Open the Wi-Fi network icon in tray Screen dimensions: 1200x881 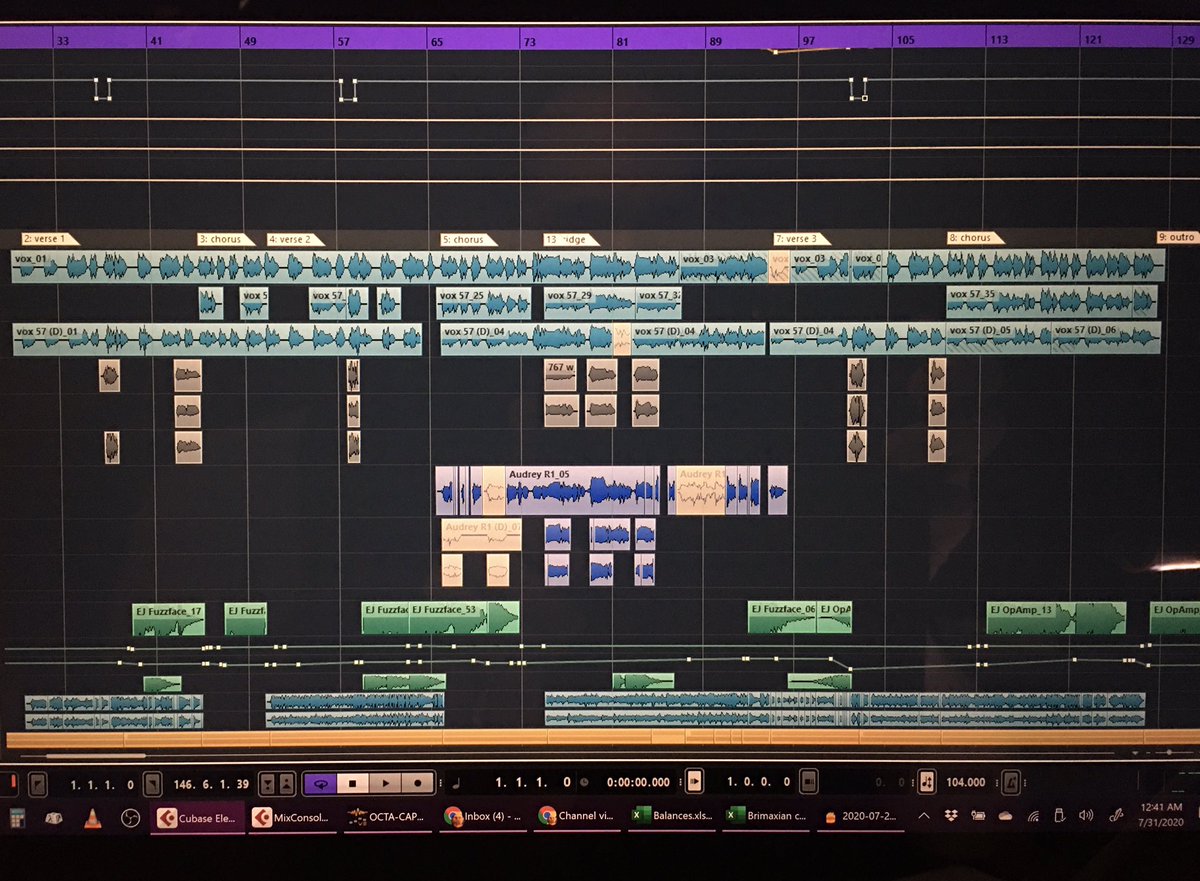1033,817
